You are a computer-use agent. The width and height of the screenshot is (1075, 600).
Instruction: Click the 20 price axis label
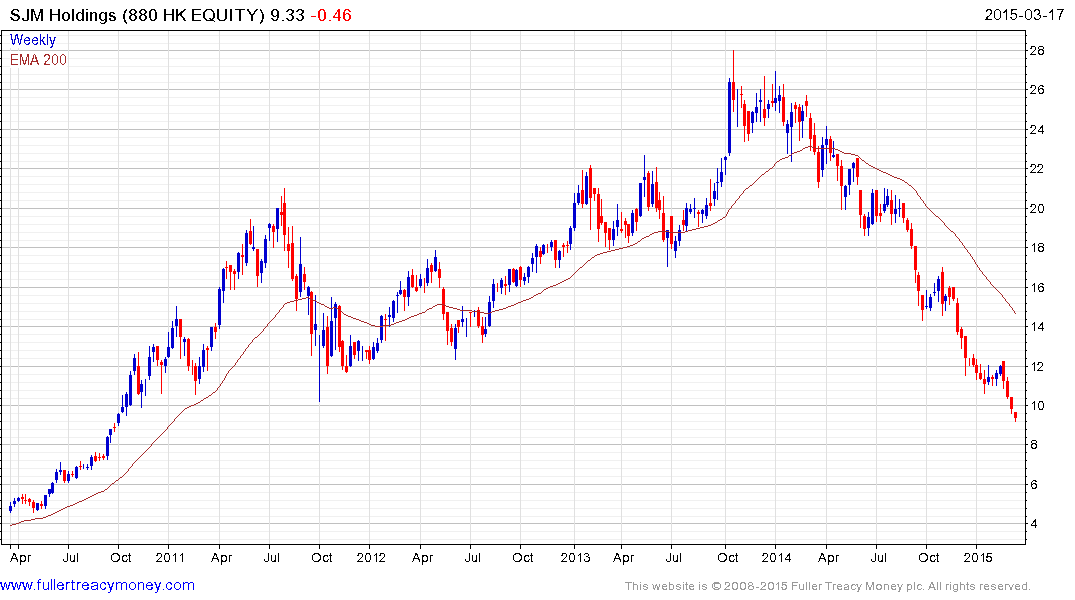[x=1037, y=208]
